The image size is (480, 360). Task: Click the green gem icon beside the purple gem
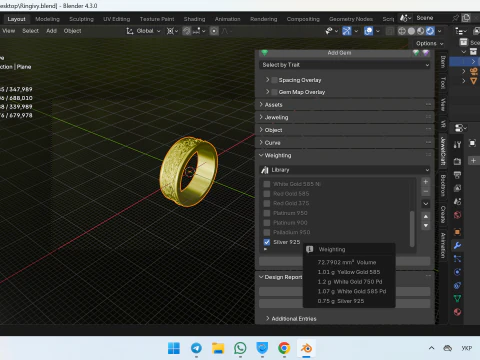coord(416,53)
